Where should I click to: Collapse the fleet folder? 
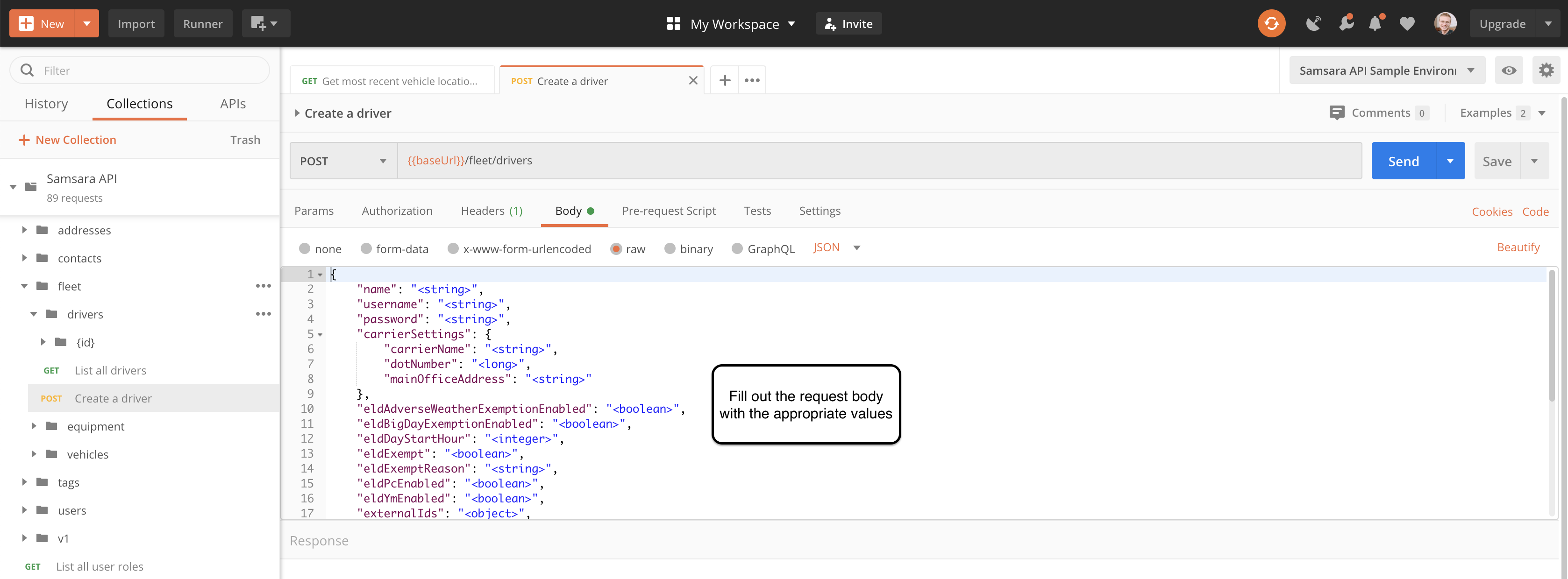point(24,286)
